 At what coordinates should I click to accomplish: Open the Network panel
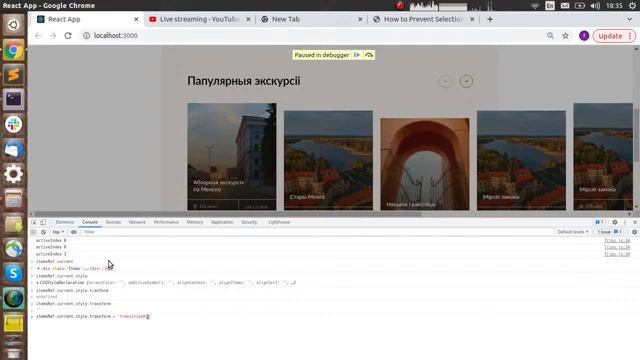point(137,222)
